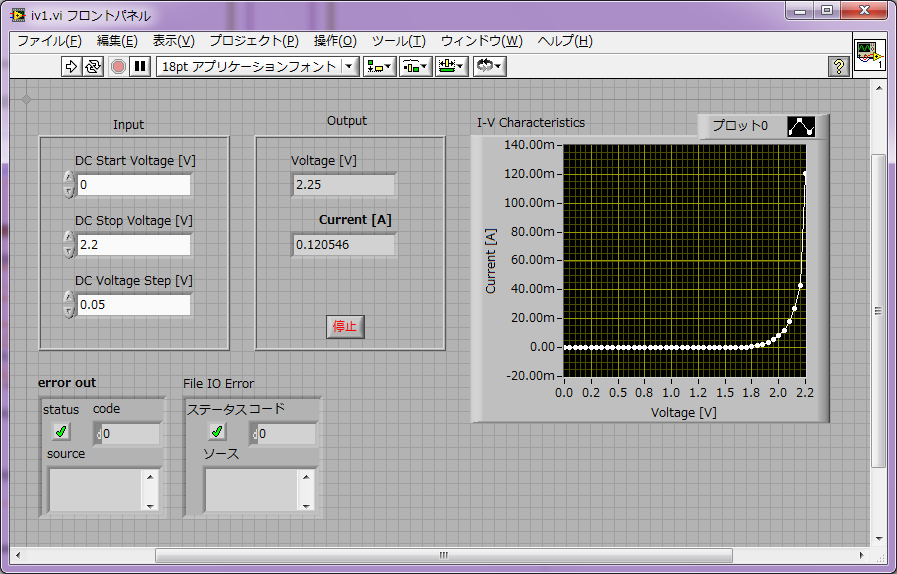Open the Reorder toolbar menu
The image size is (897, 574).
pos(489,66)
